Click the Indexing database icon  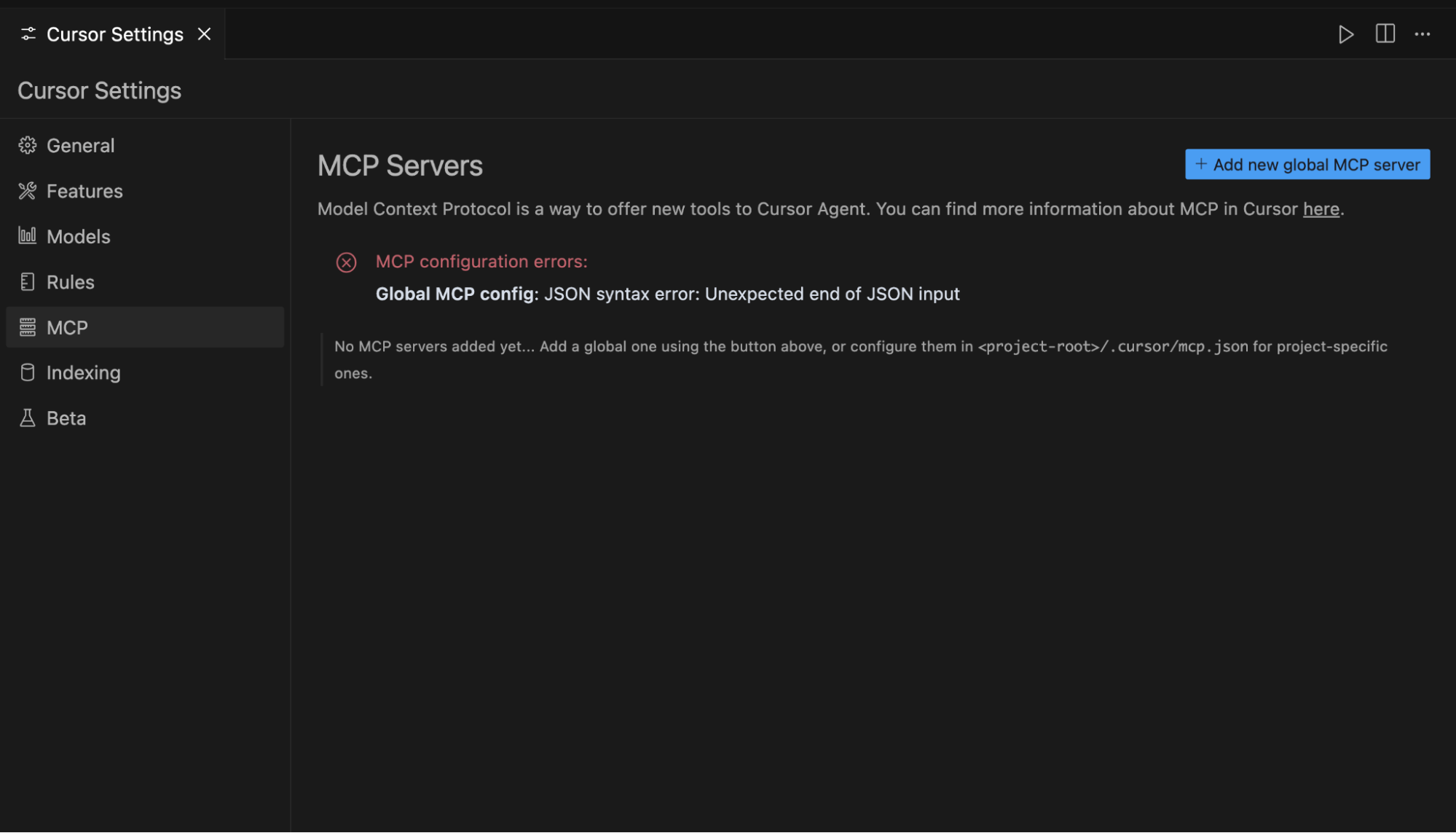[27, 372]
